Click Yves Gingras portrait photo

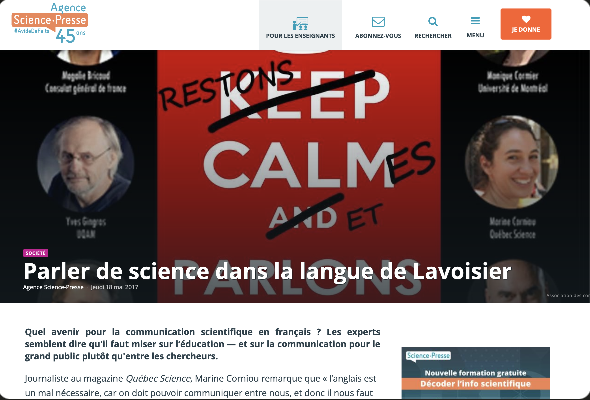85,164
